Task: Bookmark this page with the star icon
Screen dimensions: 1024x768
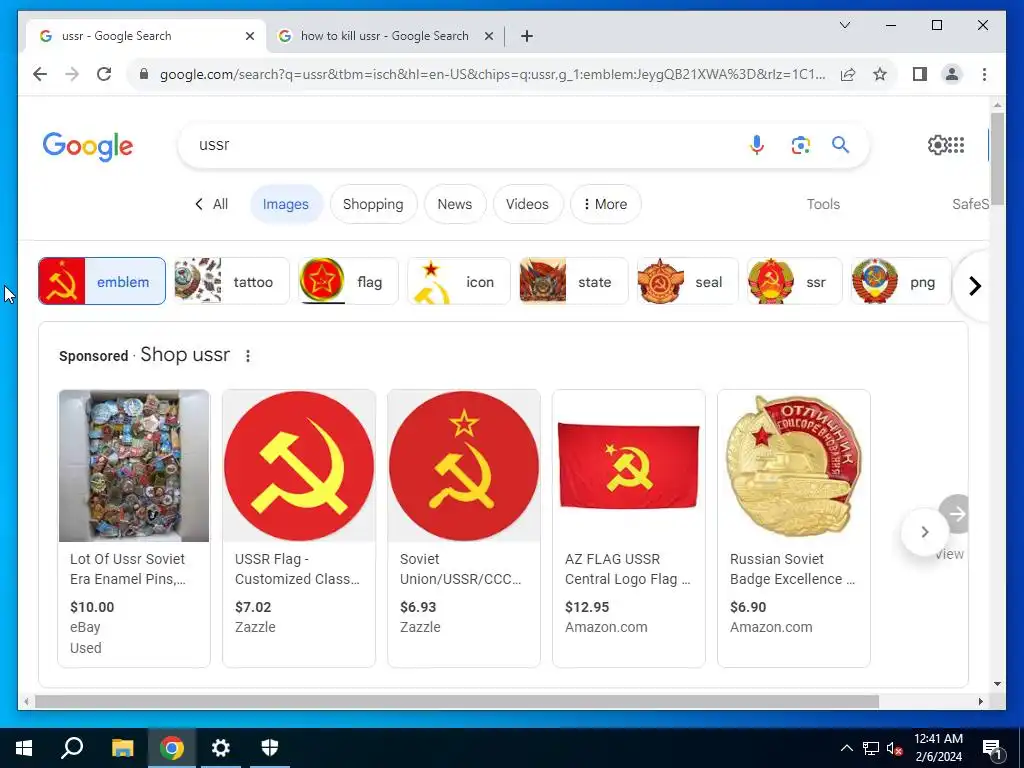Action: click(880, 74)
